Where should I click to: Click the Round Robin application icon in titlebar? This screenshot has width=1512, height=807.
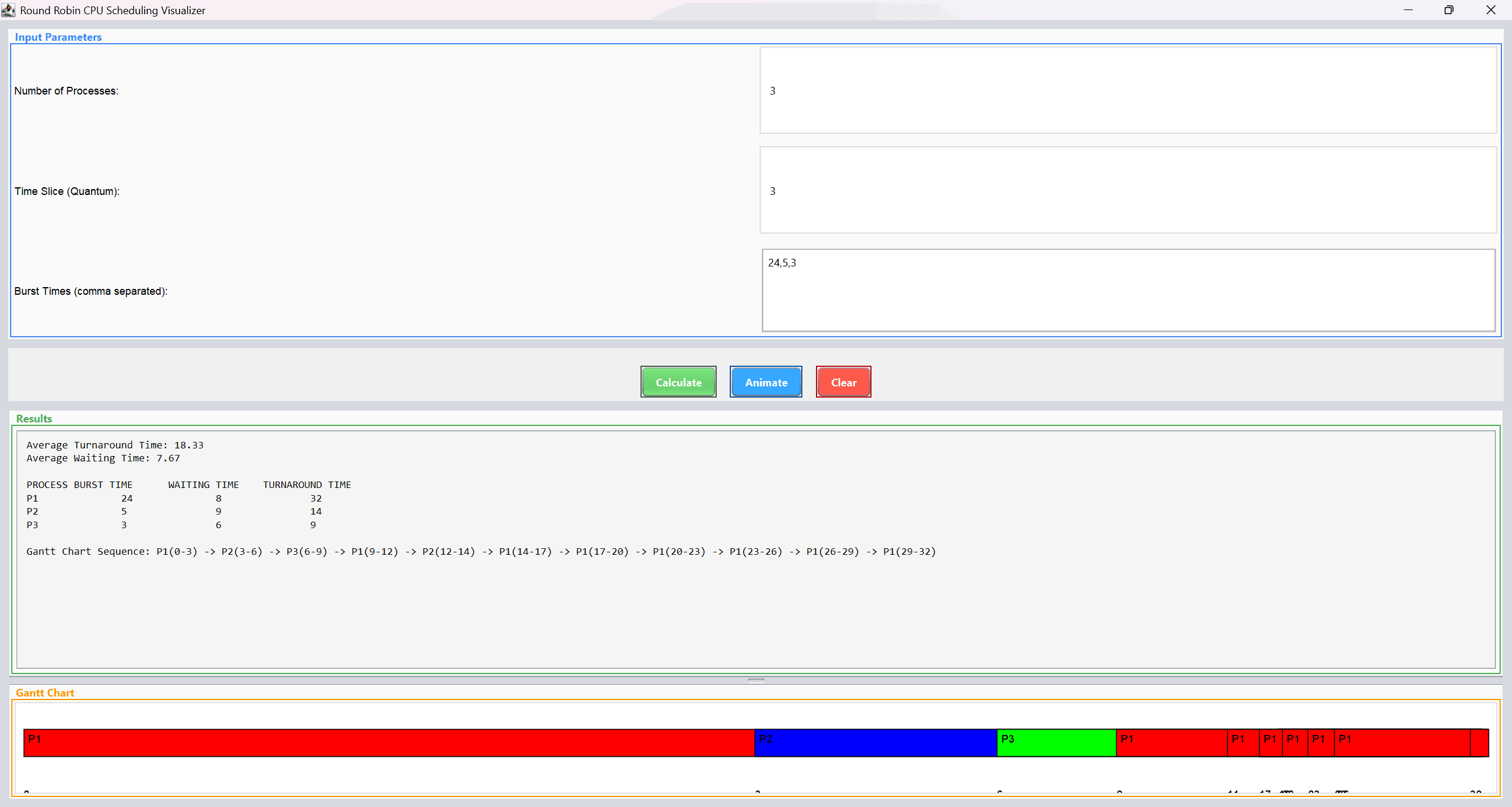(x=8, y=9)
